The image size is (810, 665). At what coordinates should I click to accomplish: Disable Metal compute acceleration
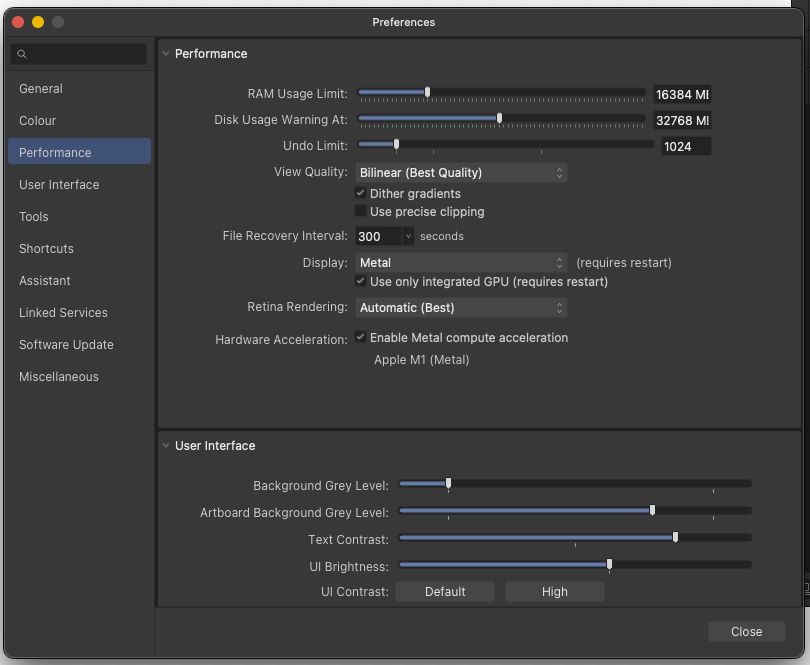point(360,337)
